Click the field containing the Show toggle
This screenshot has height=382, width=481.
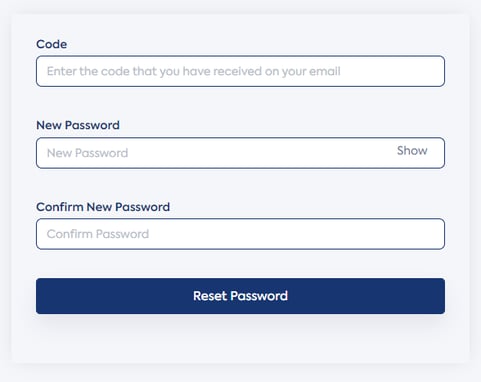(x=240, y=153)
